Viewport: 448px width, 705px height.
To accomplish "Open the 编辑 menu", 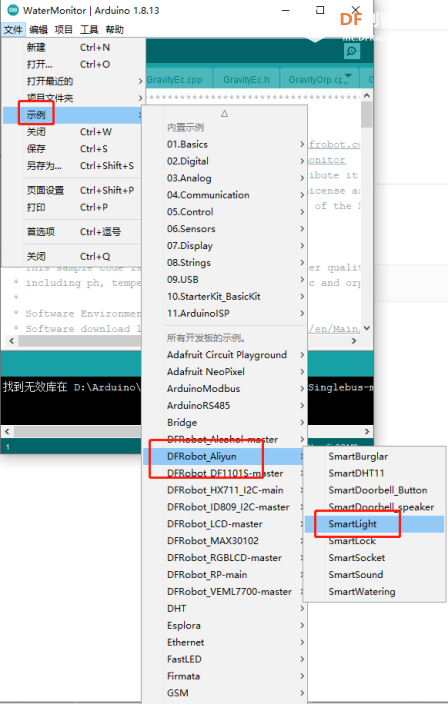I will click(x=38, y=30).
